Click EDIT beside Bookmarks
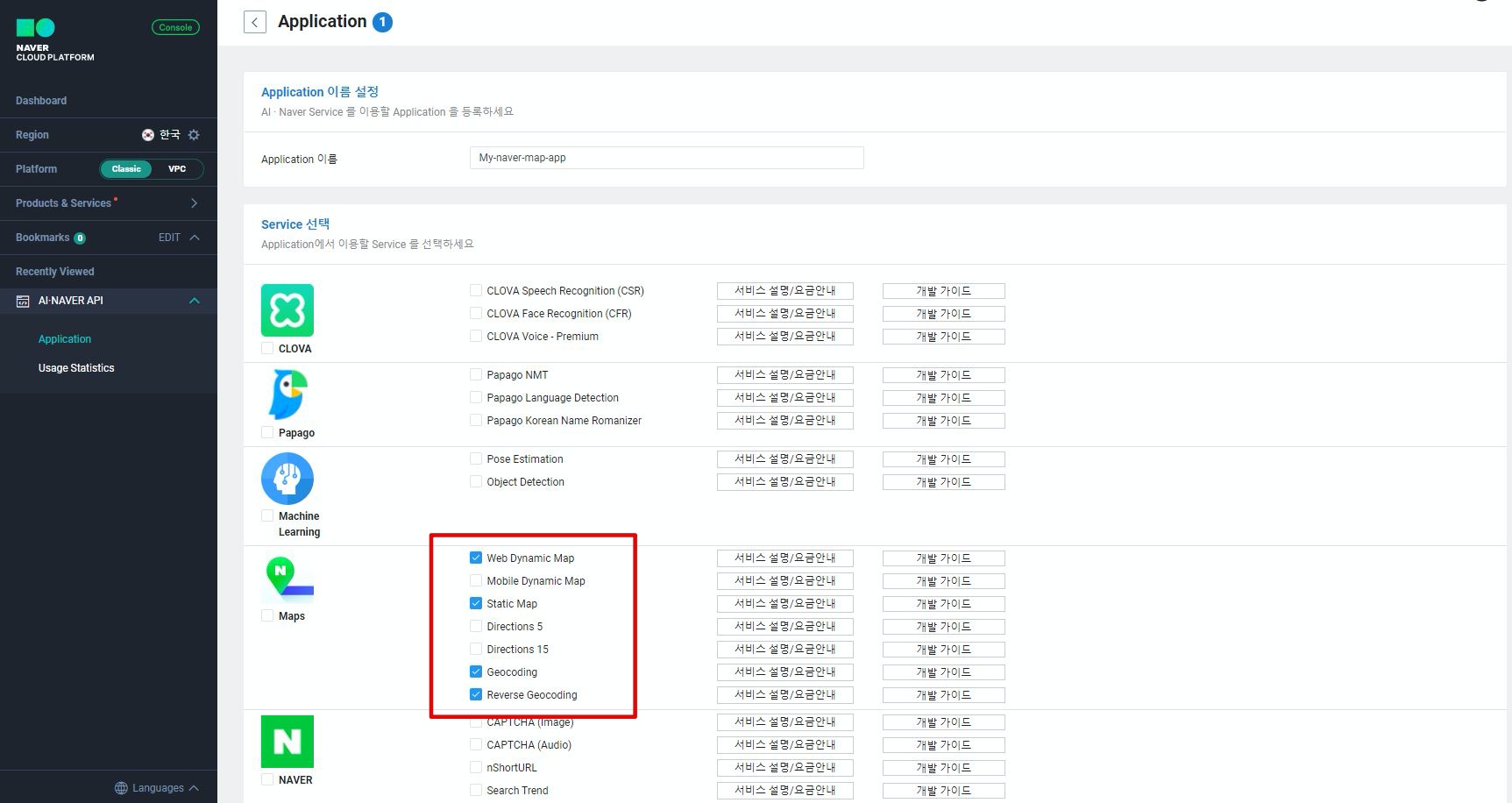Viewport: 1512px width, 803px height. tap(169, 238)
